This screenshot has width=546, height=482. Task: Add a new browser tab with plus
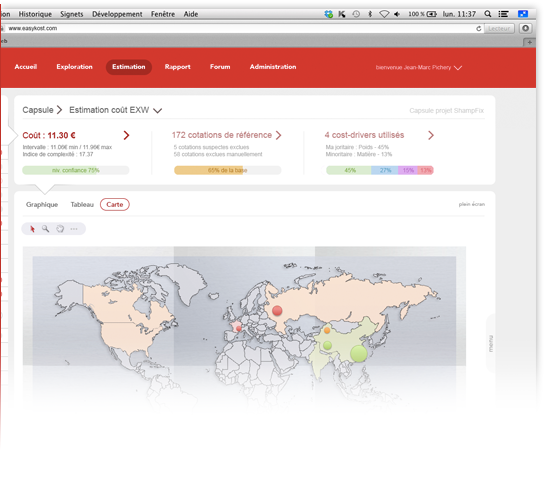[x=529, y=42]
